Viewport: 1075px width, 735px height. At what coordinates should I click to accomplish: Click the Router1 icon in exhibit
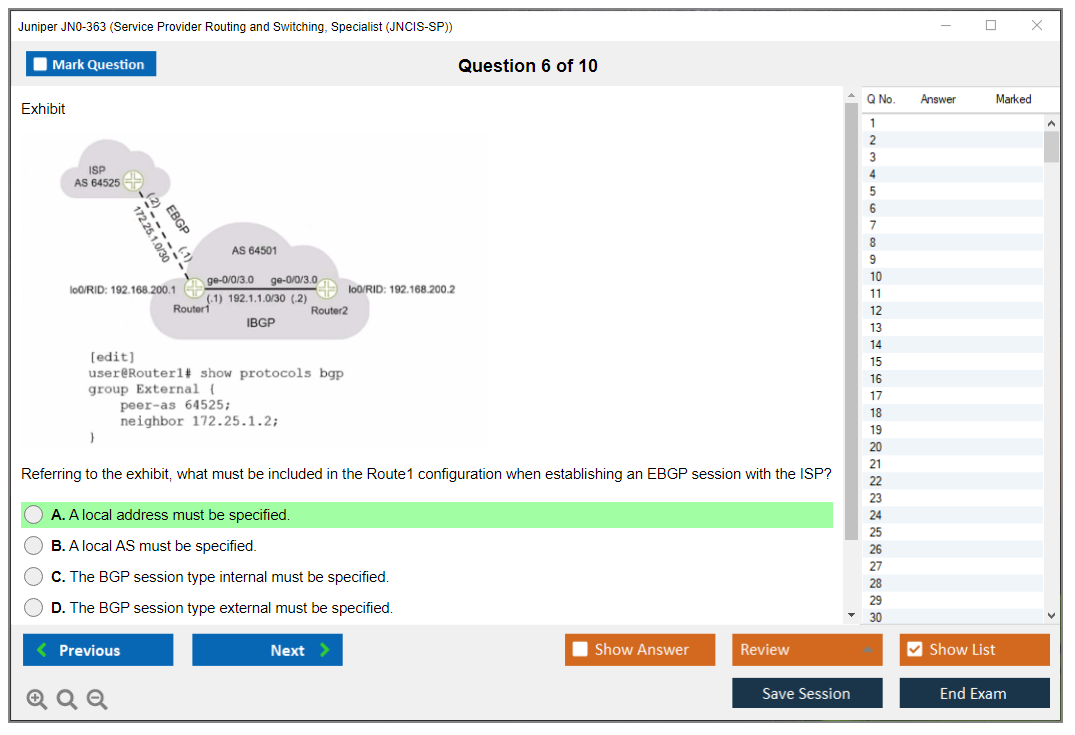tap(196, 289)
